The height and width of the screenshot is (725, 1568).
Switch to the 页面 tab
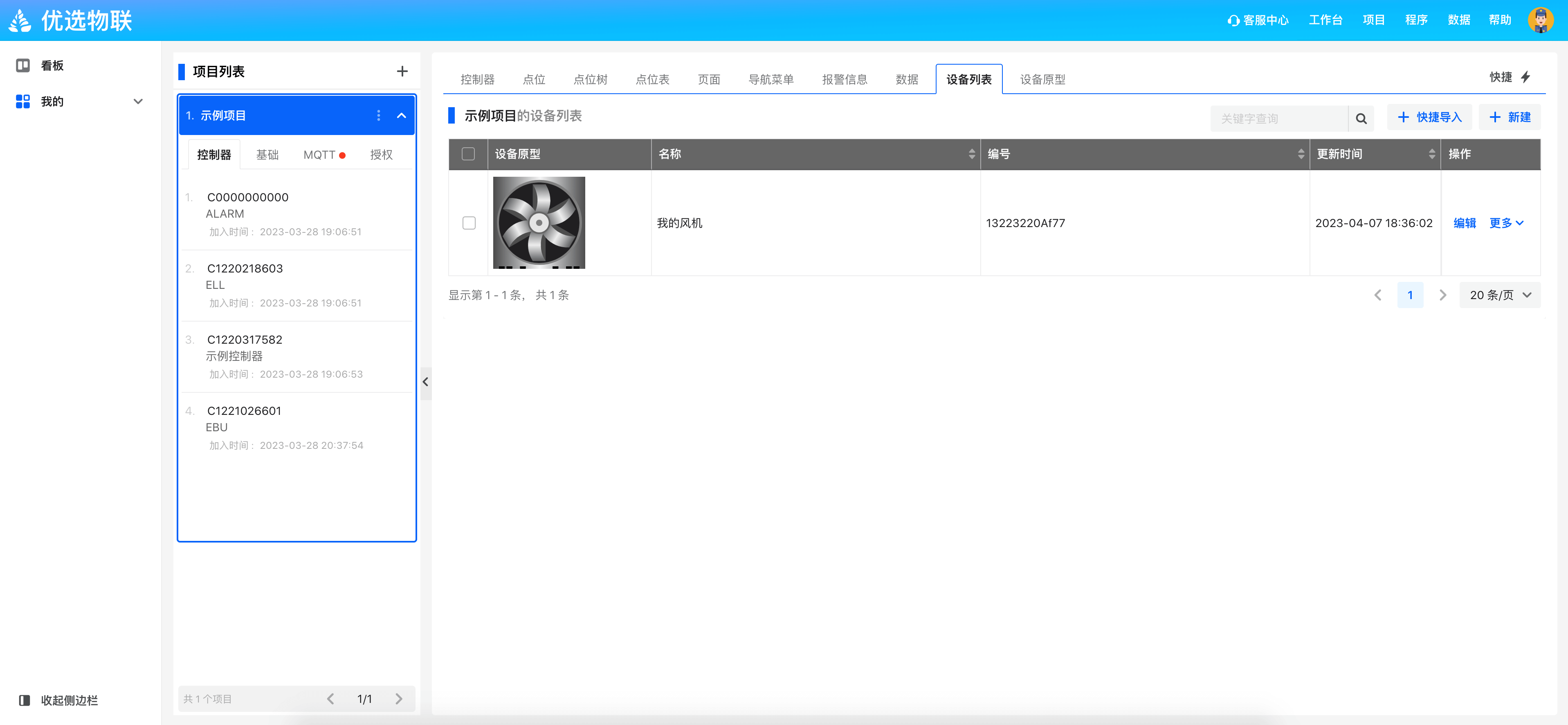click(x=708, y=79)
